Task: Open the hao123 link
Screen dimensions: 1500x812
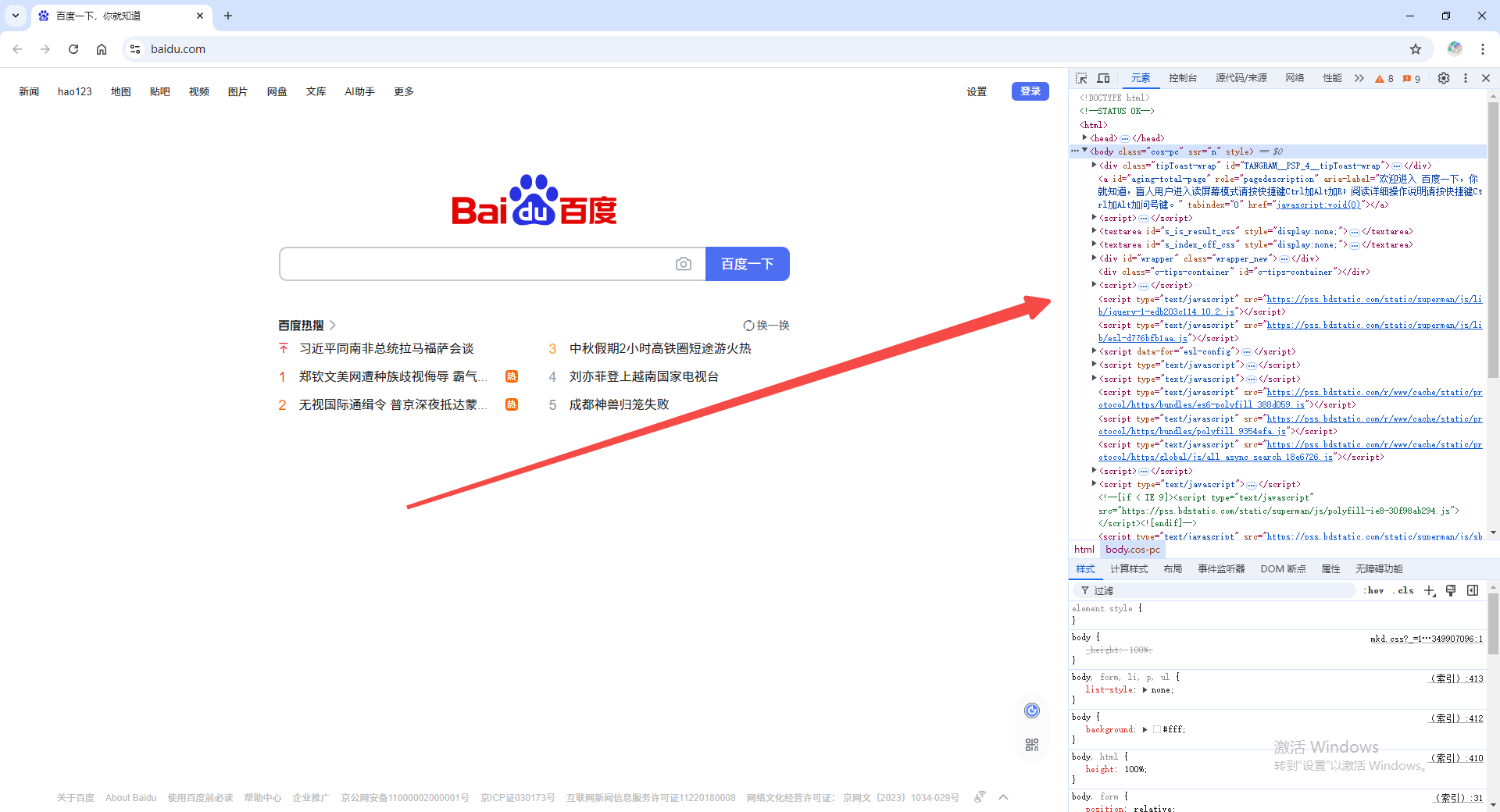Action: point(75,91)
